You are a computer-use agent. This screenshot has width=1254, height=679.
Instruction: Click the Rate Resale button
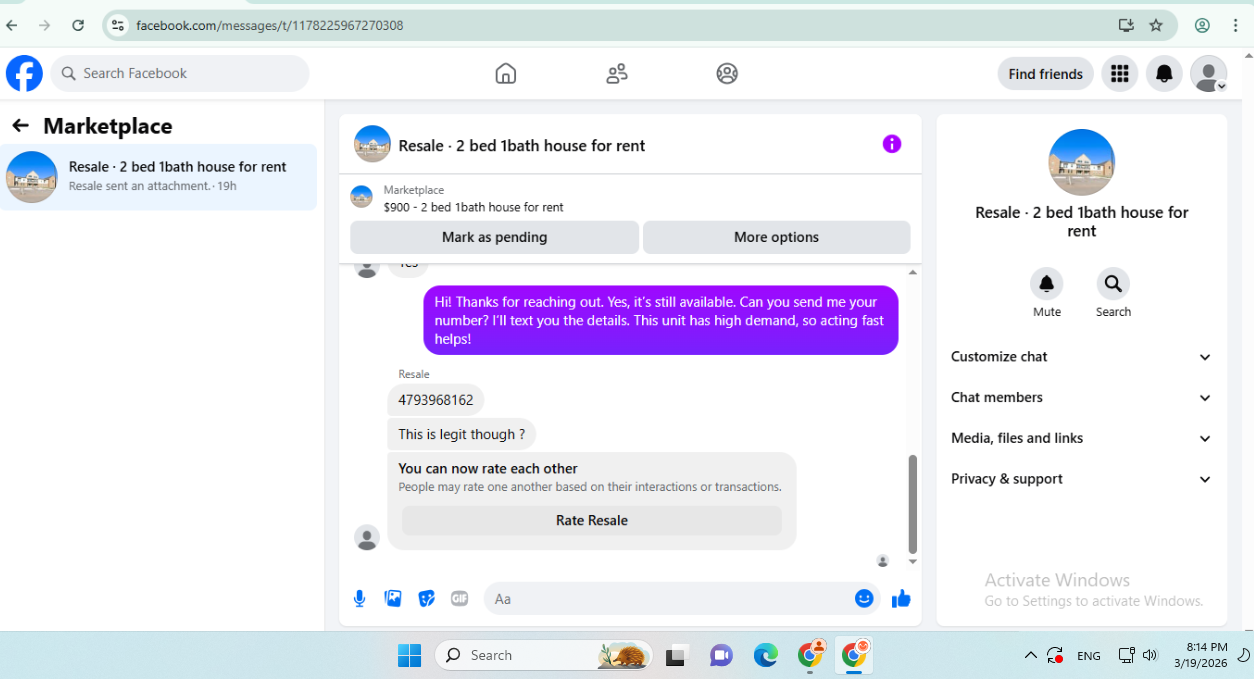tap(592, 520)
